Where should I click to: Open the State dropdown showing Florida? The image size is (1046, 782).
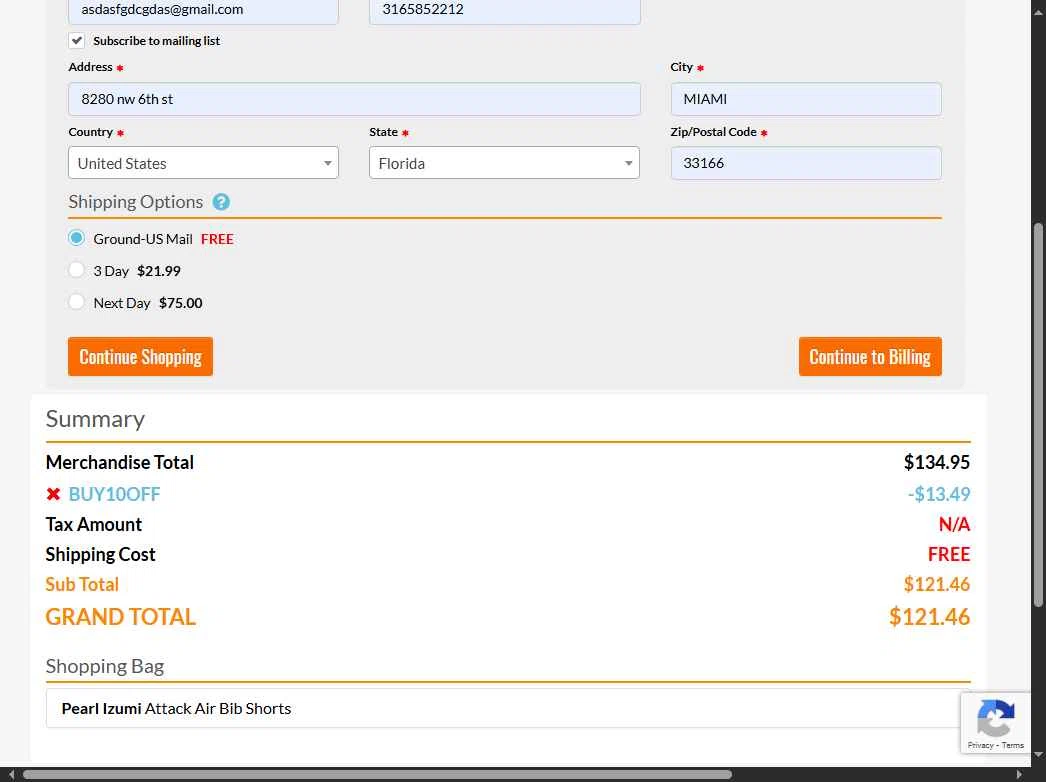tap(504, 163)
